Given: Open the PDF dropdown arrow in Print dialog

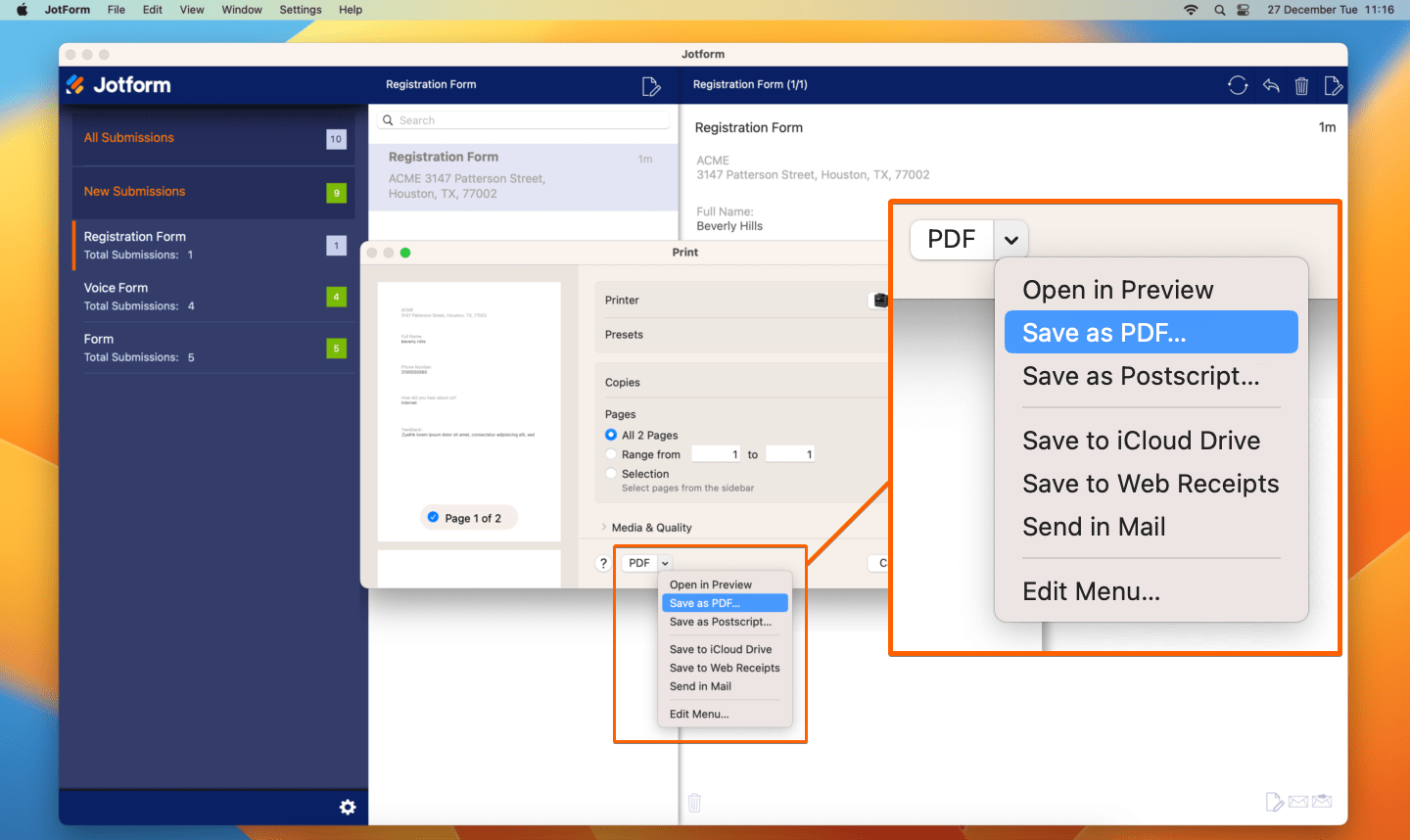Looking at the screenshot, I should pos(665,563).
